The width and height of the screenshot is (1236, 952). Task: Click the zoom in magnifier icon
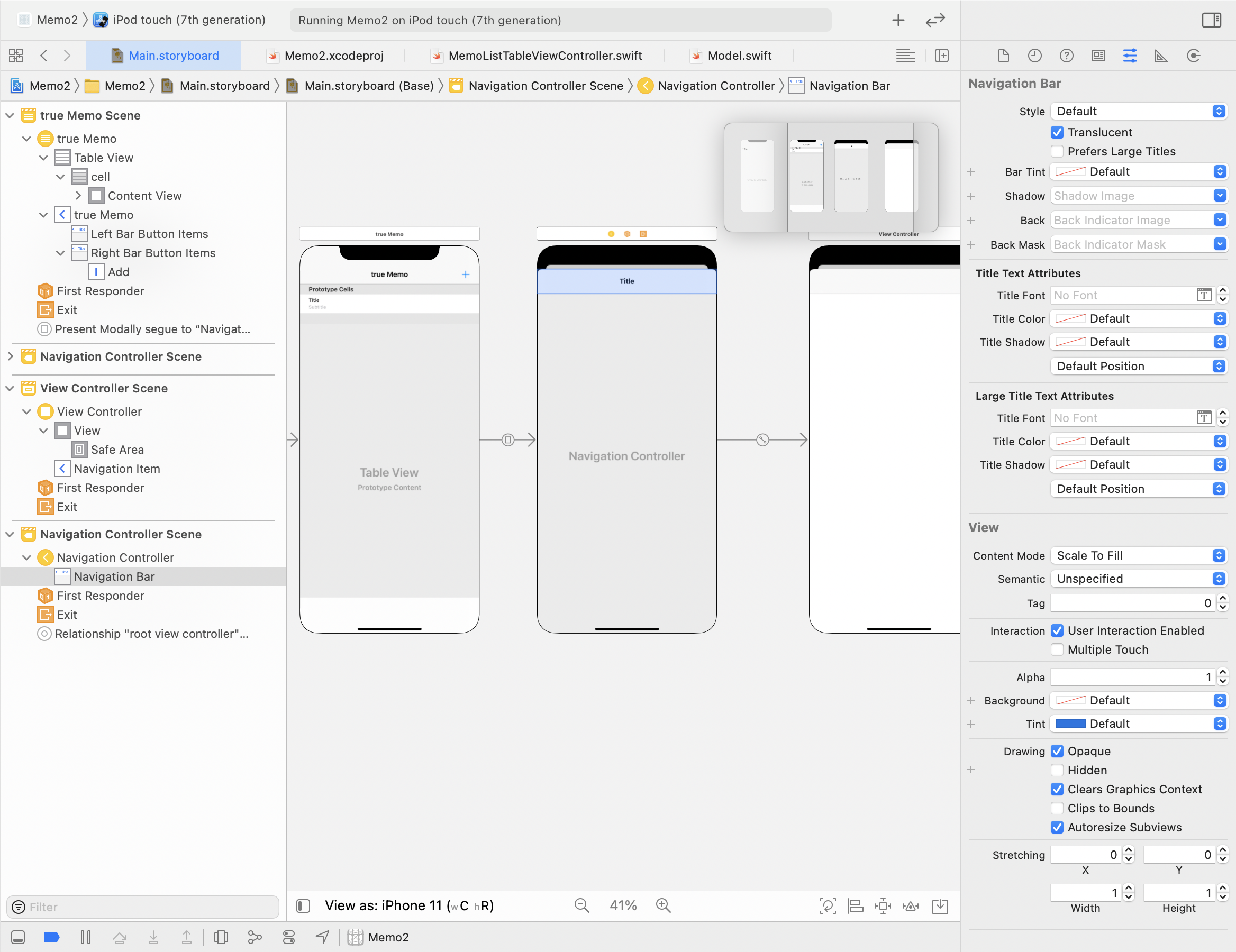(662, 905)
